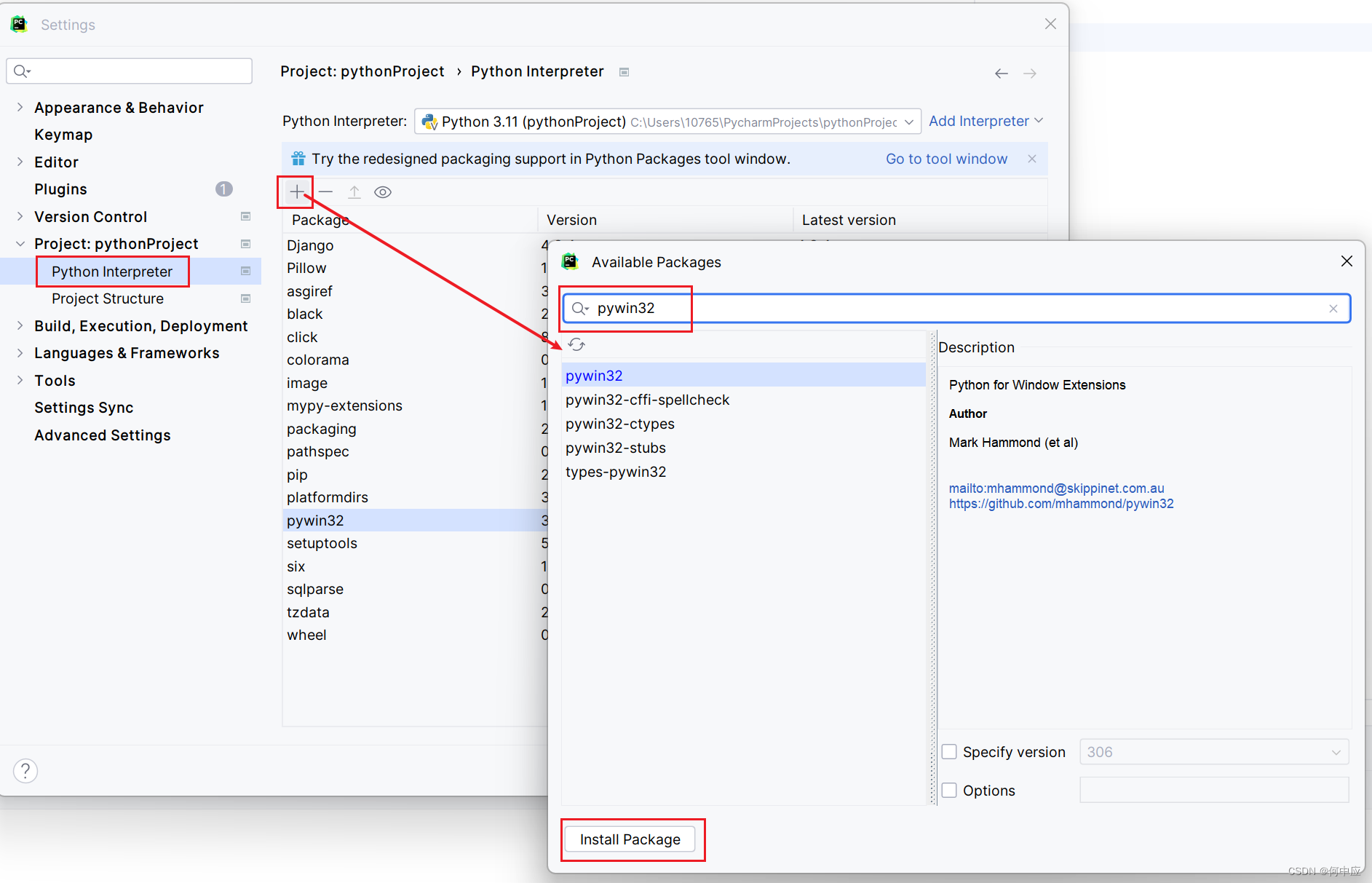Click the project-level icon beside Version Control
This screenshot has width=1372, height=883.
[246, 217]
